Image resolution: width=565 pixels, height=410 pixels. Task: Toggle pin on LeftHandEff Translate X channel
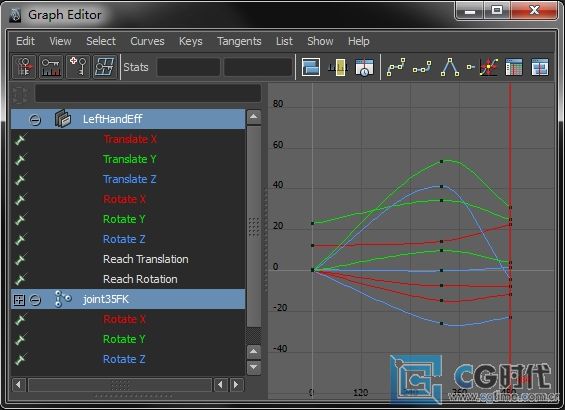(x=20, y=139)
